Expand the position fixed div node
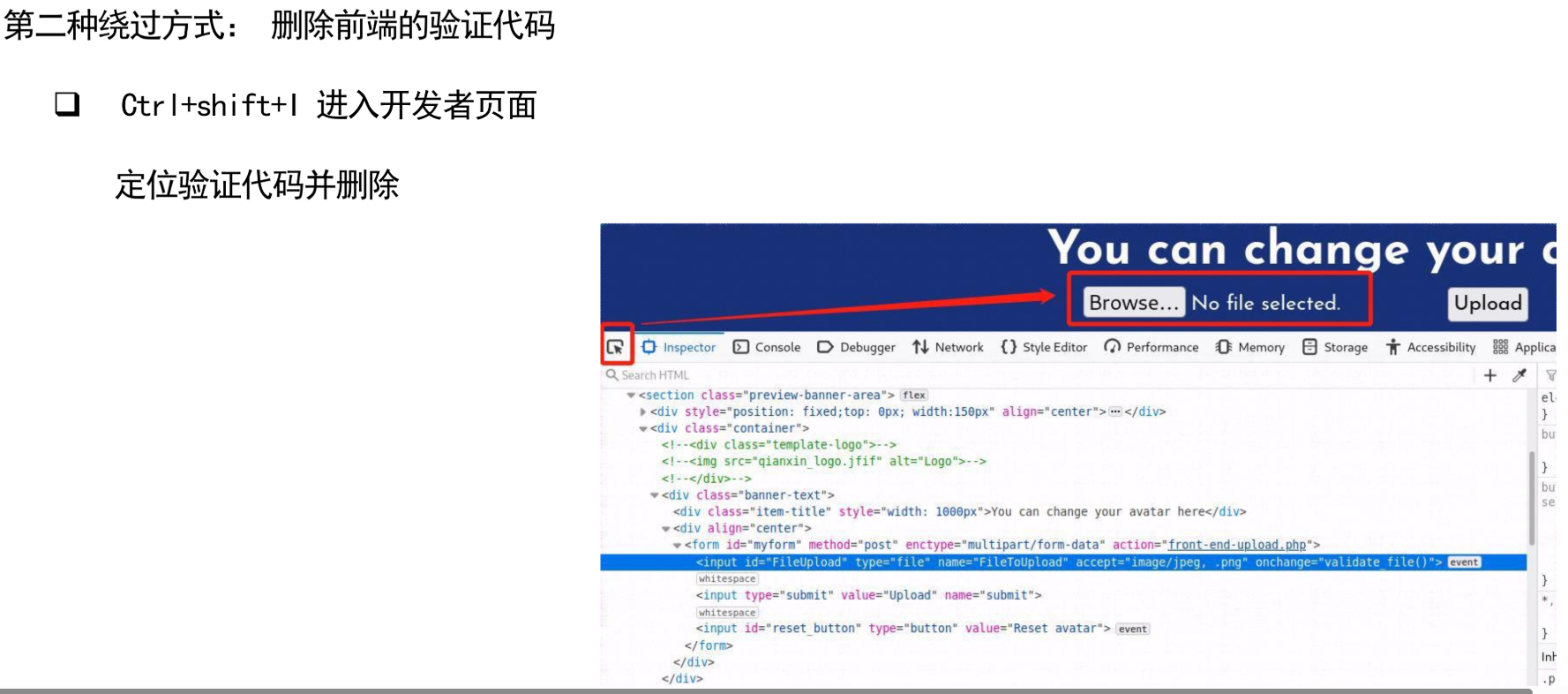1568x694 pixels. click(x=642, y=412)
